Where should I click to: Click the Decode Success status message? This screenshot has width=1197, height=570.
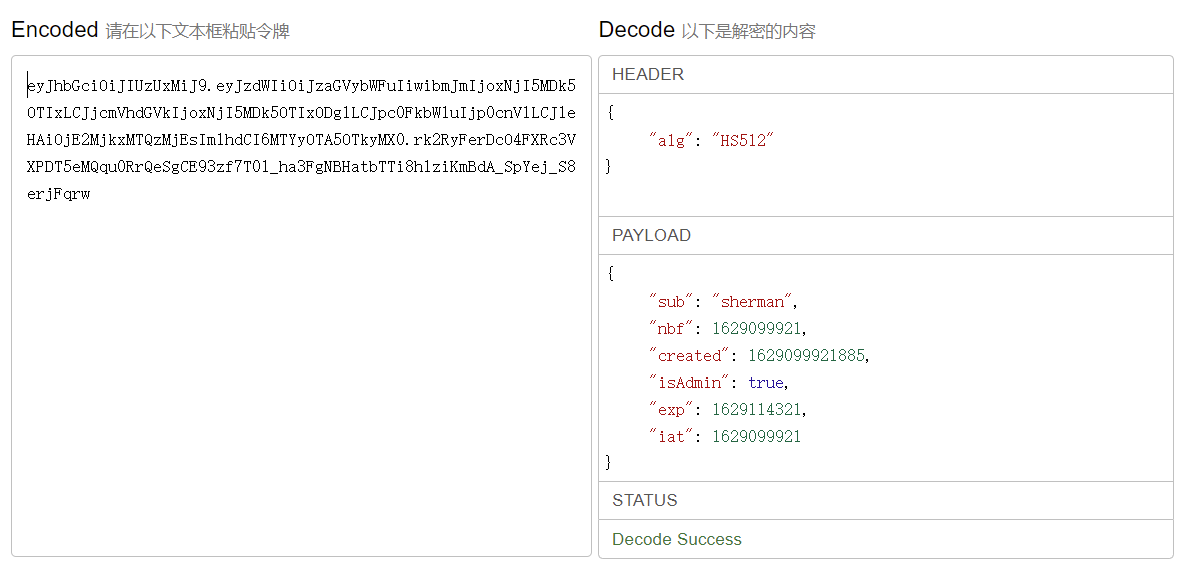tap(677, 539)
